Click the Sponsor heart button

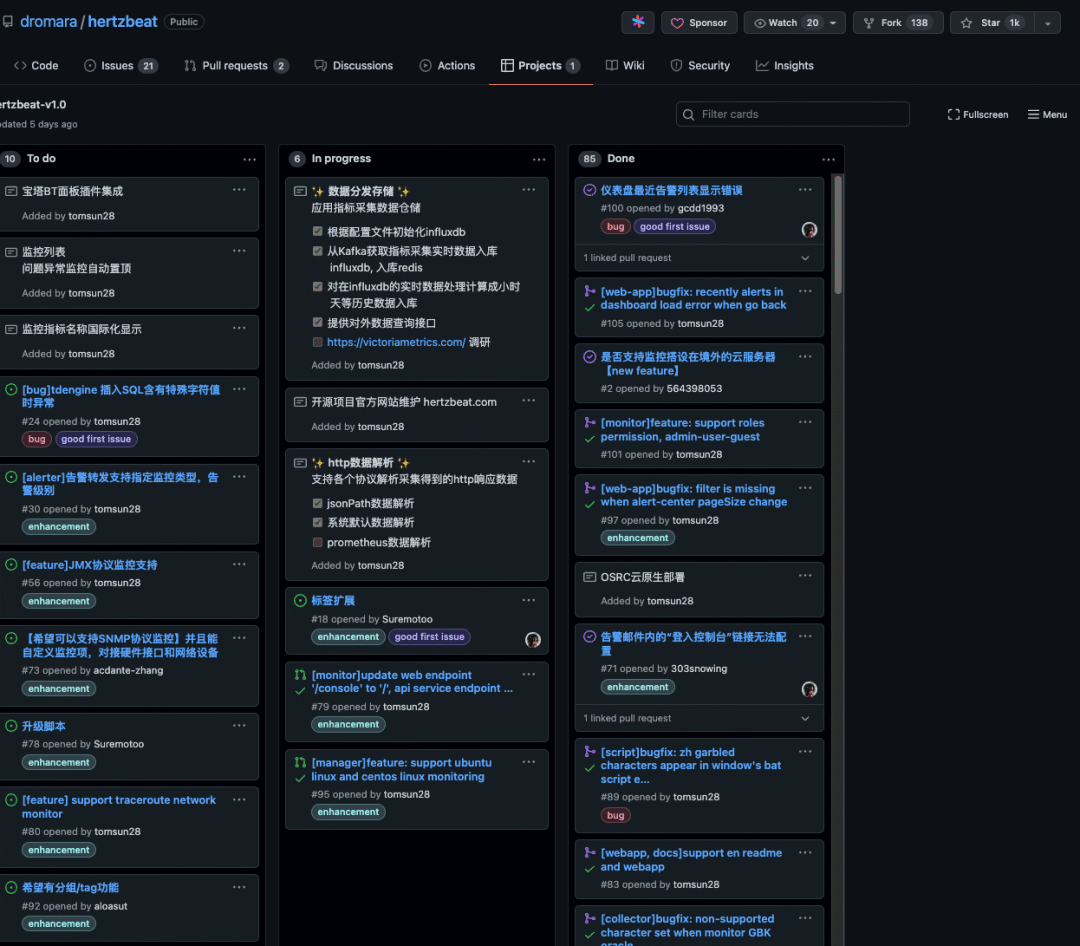pyautogui.click(x=698, y=23)
